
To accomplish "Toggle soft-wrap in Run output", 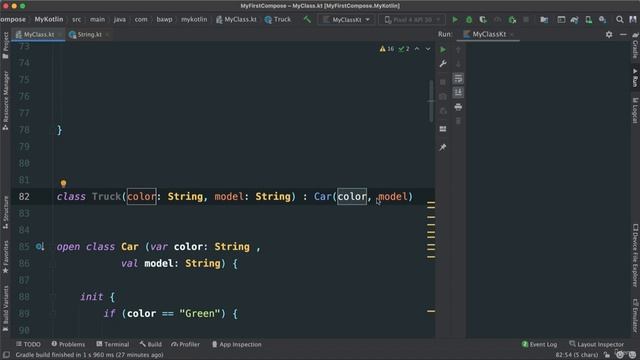I will (458, 78).
